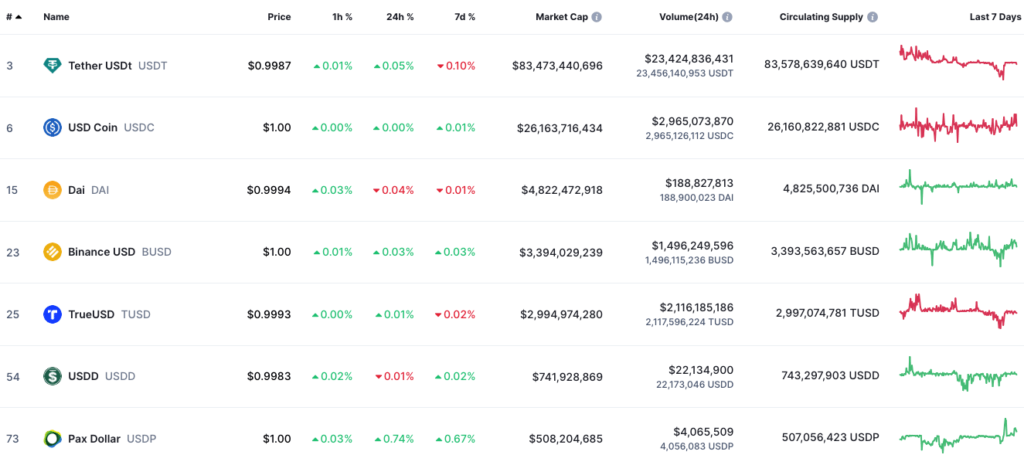
Task: Click USD Coin 24h volume amount
Action: coord(693,121)
